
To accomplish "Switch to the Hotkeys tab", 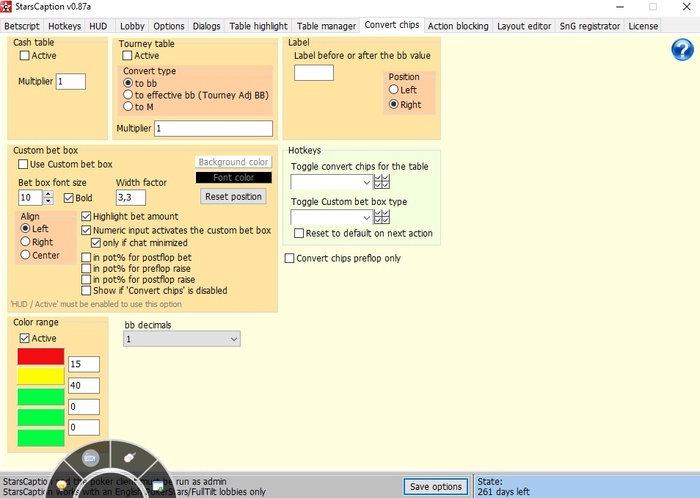I will pos(65,26).
